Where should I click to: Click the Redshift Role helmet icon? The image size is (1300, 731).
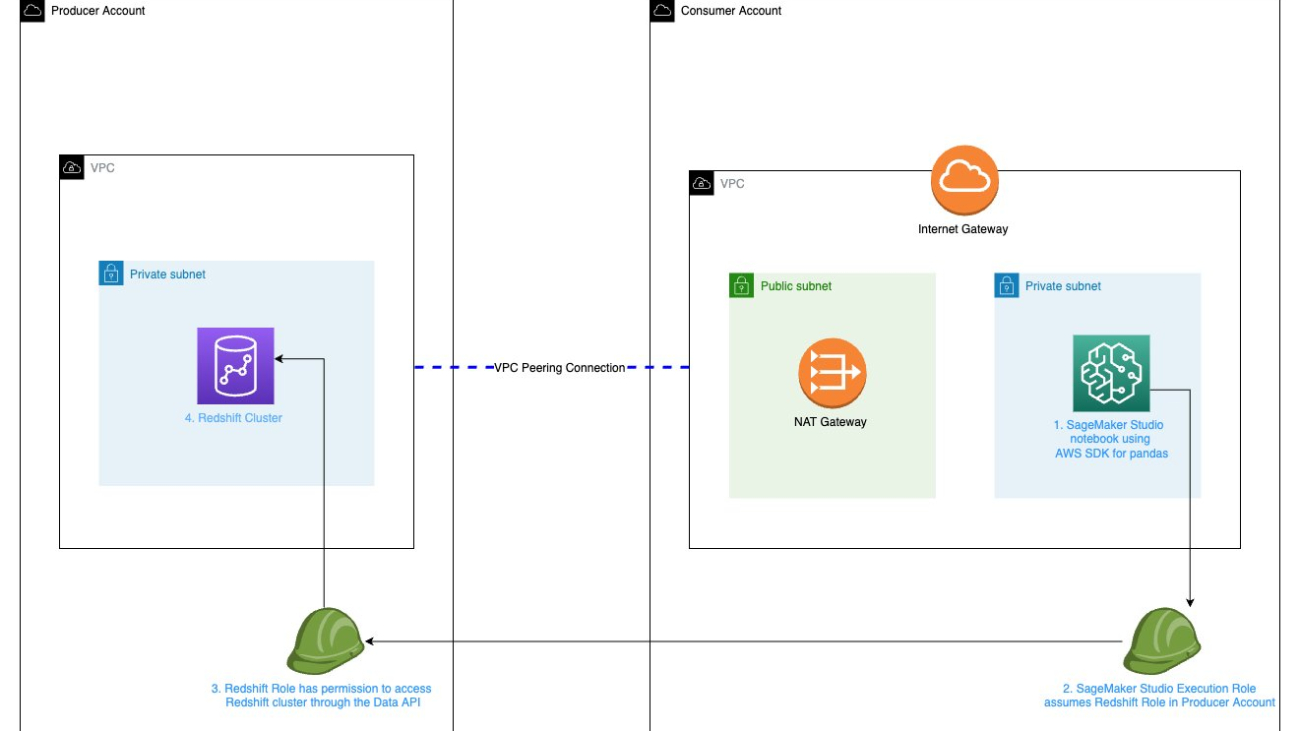click(325, 641)
